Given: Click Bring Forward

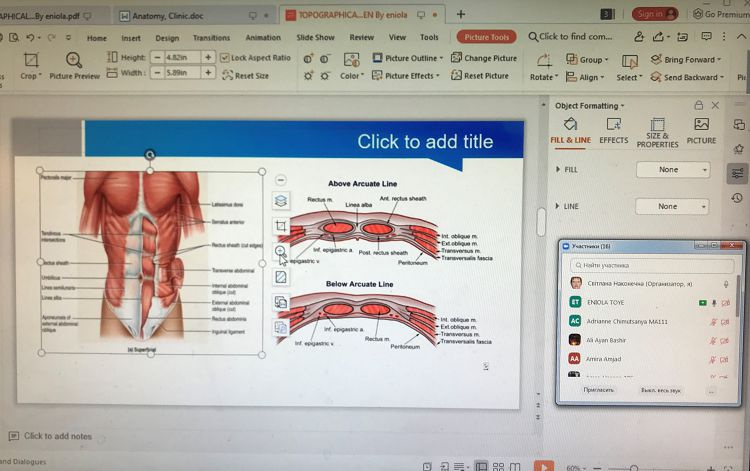Looking at the screenshot, I should coord(685,59).
